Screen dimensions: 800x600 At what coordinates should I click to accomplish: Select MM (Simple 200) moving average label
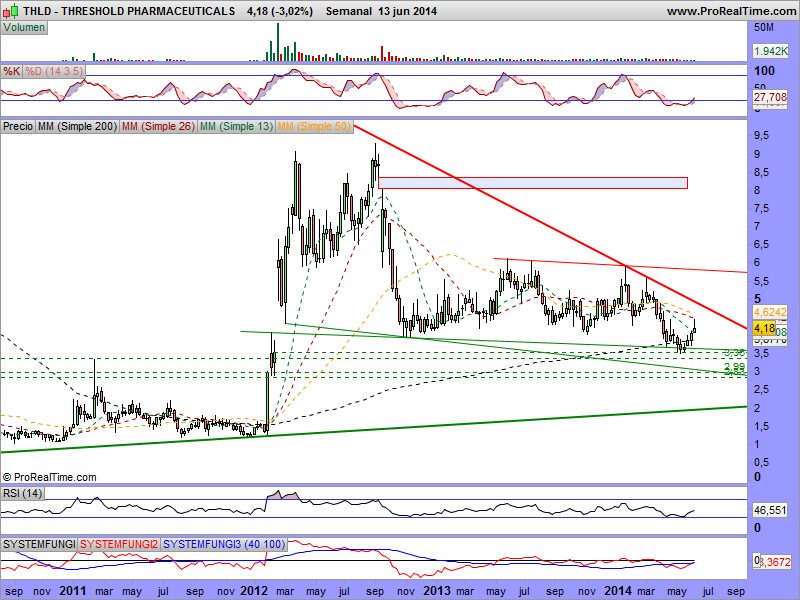click(78, 126)
